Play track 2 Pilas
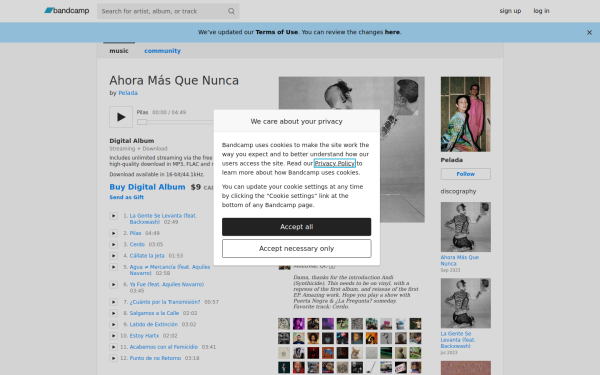The image size is (600, 375). (113, 233)
